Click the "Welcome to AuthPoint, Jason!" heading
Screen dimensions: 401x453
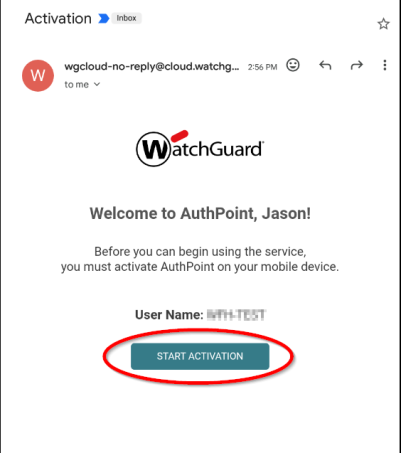tap(200, 213)
